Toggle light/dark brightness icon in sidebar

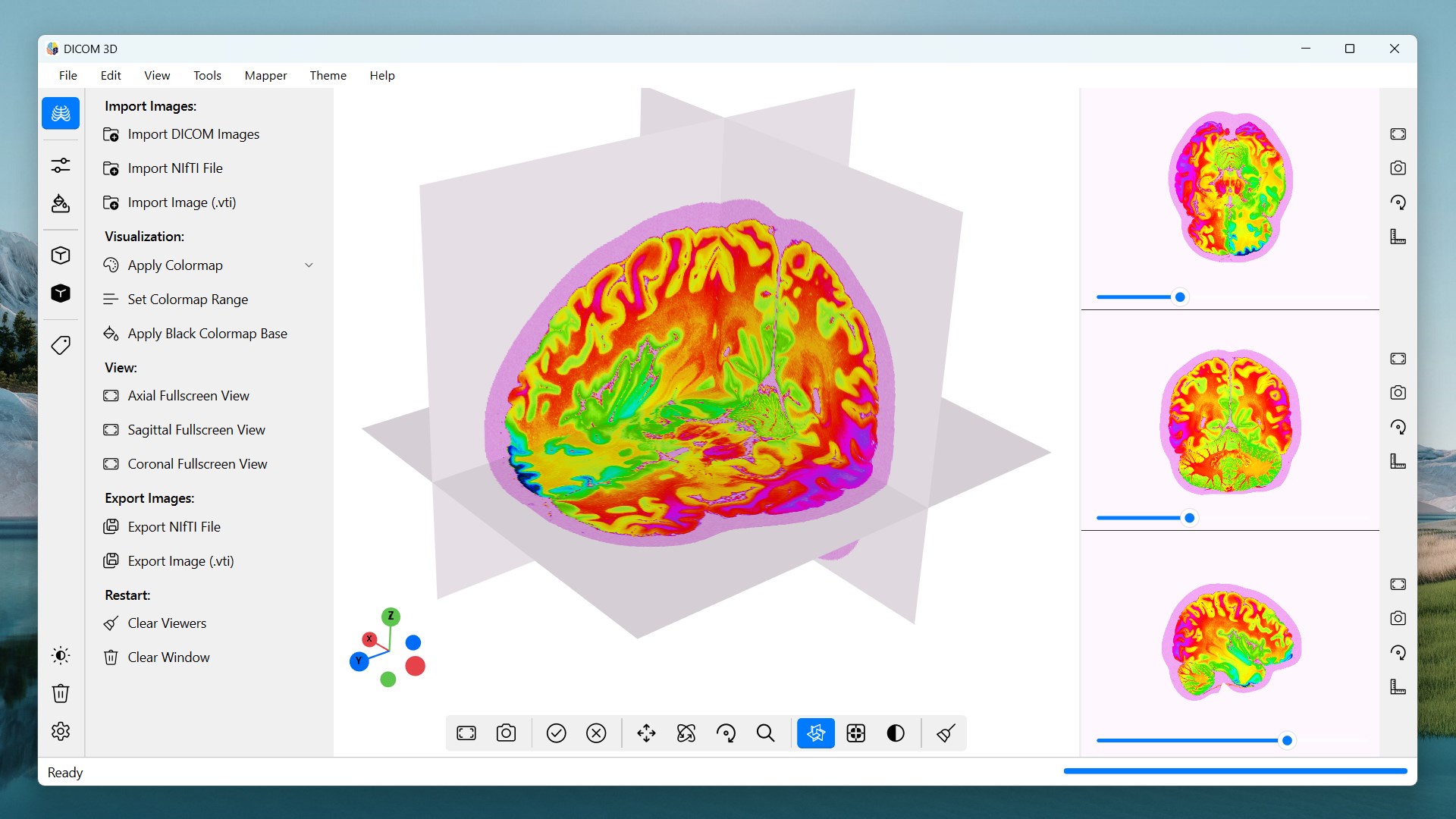pyautogui.click(x=61, y=655)
